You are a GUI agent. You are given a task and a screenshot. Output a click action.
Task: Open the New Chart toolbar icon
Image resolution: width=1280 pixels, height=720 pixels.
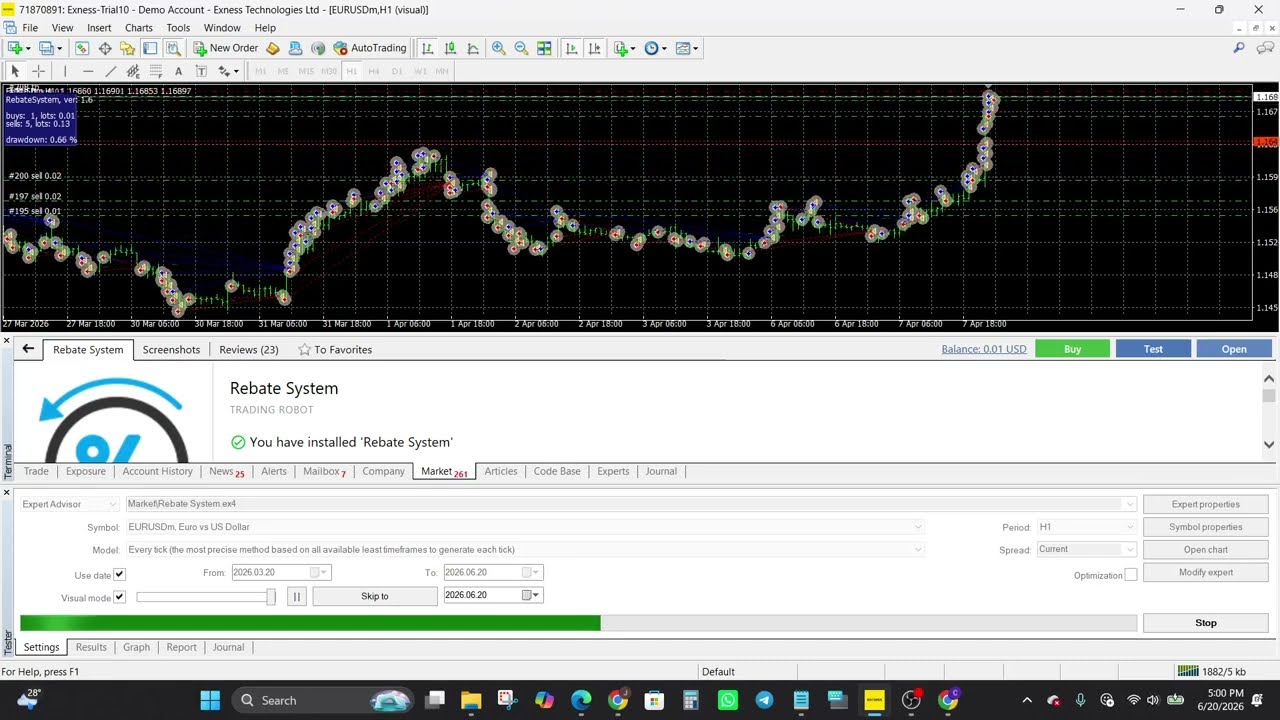pyautogui.click(x=15, y=48)
